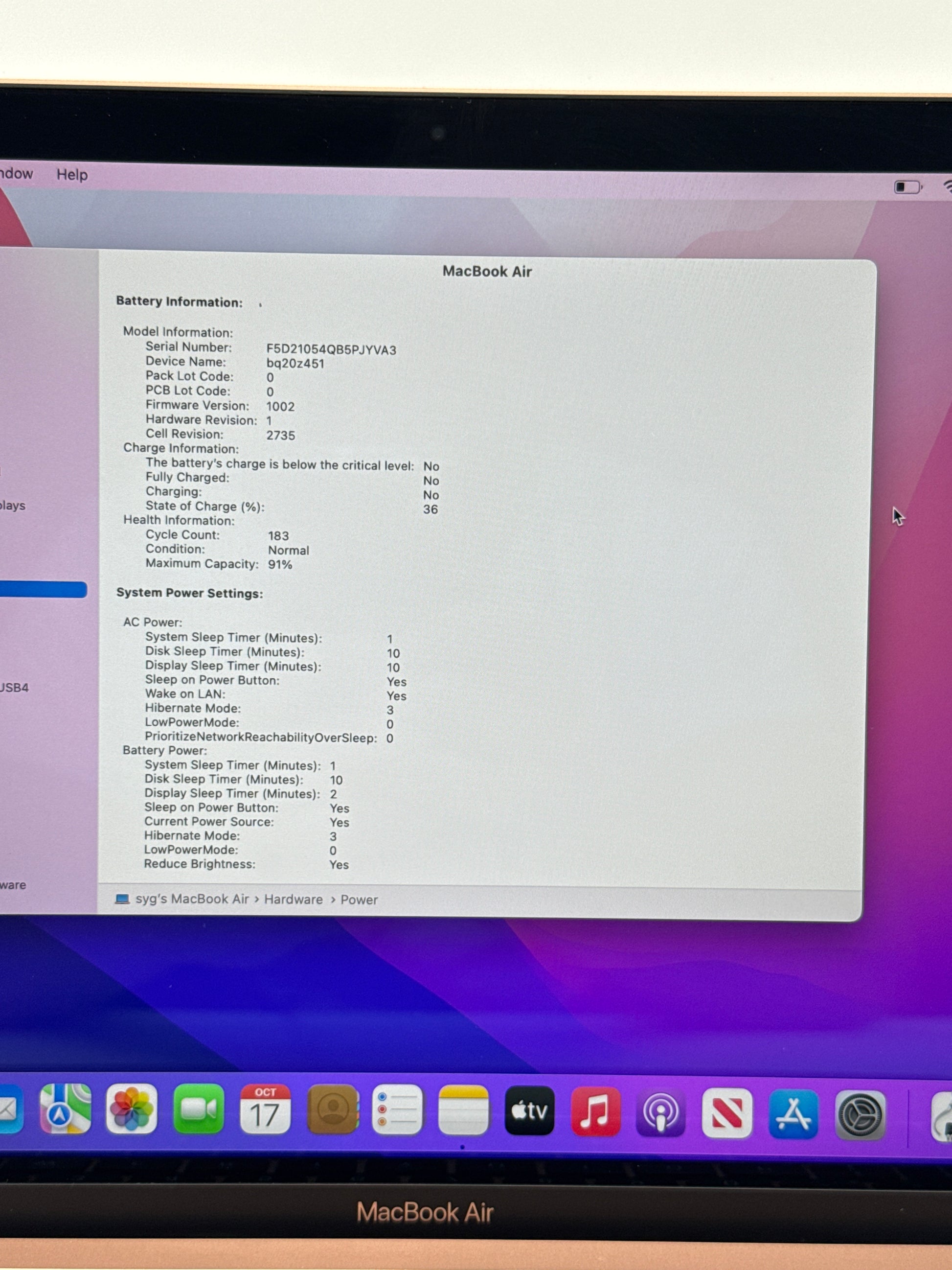Image resolution: width=952 pixels, height=1270 pixels.
Task: Click the battery status icon in menu bar
Action: coord(908,187)
